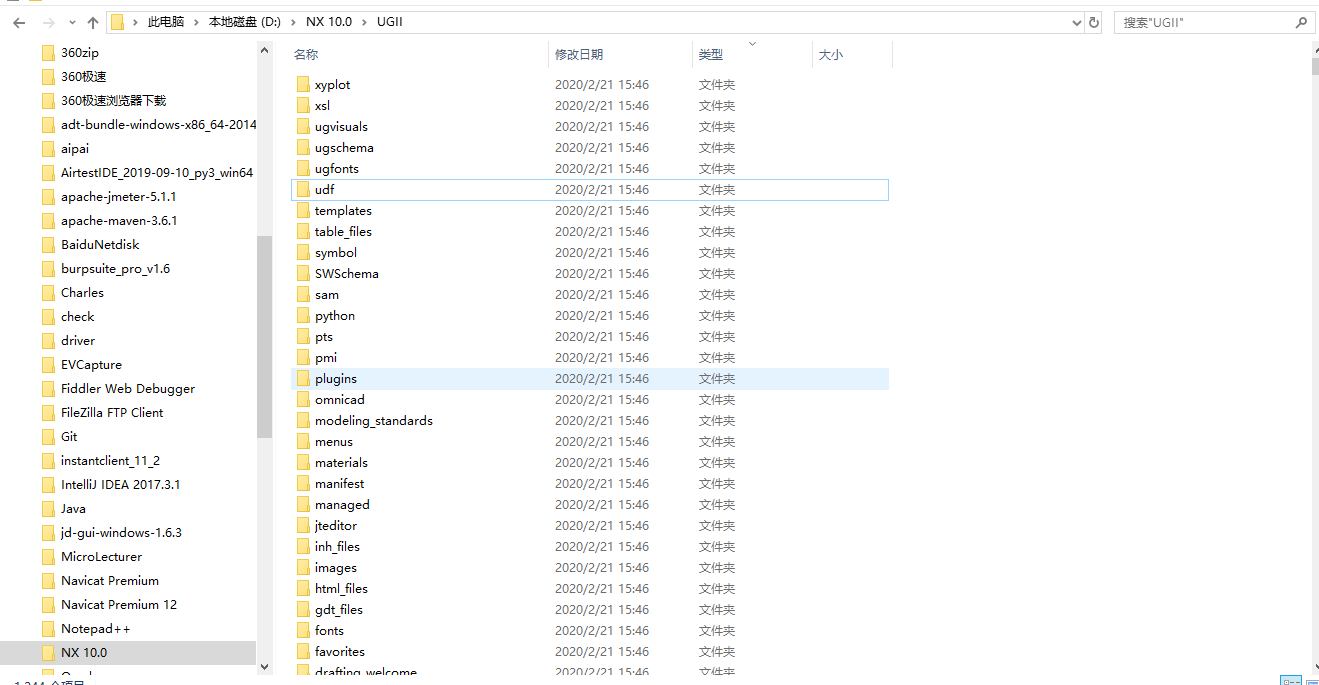Open Navicat Premium 12 tree folder
The image size is (1319, 685).
pos(119,604)
